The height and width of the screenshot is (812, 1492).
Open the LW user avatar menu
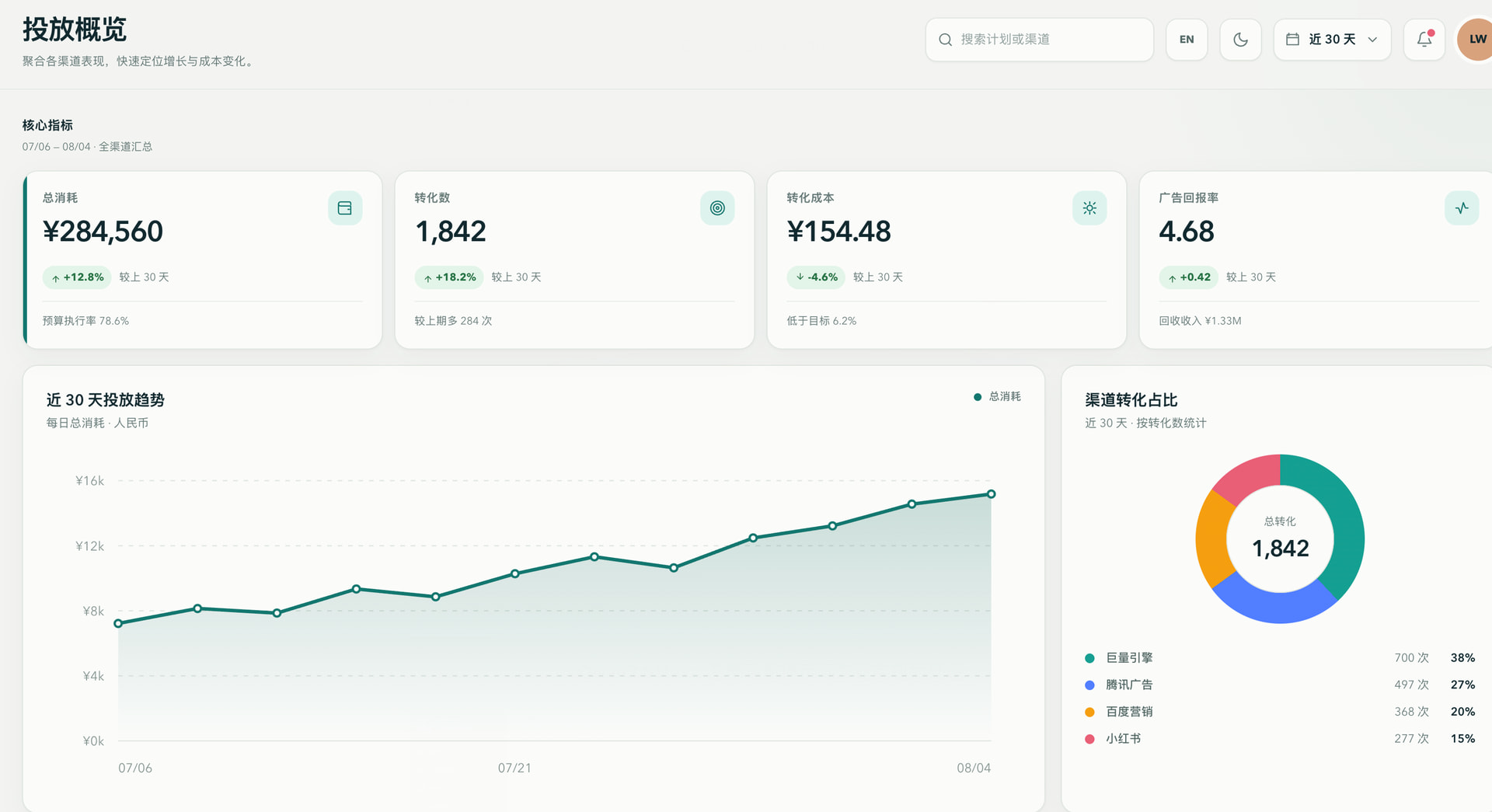(x=1476, y=40)
